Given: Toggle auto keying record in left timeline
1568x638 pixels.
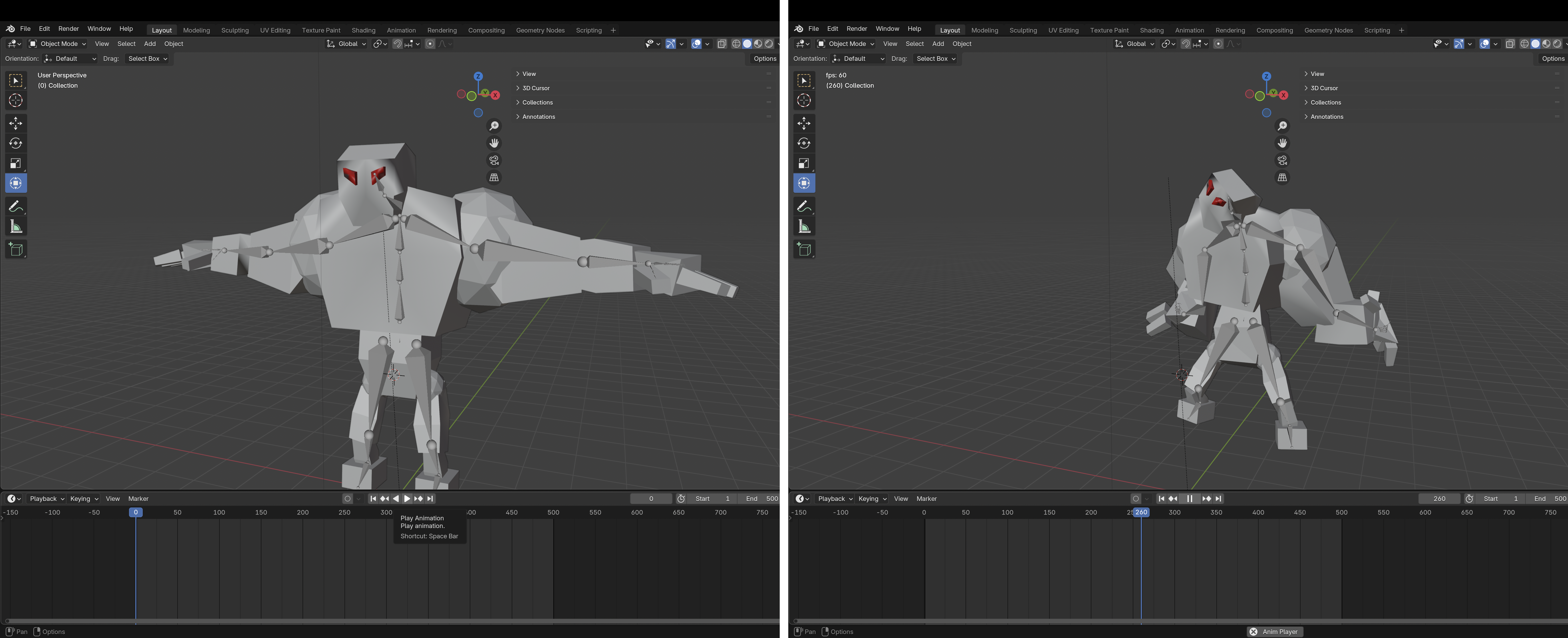Looking at the screenshot, I should tap(348, 498).
